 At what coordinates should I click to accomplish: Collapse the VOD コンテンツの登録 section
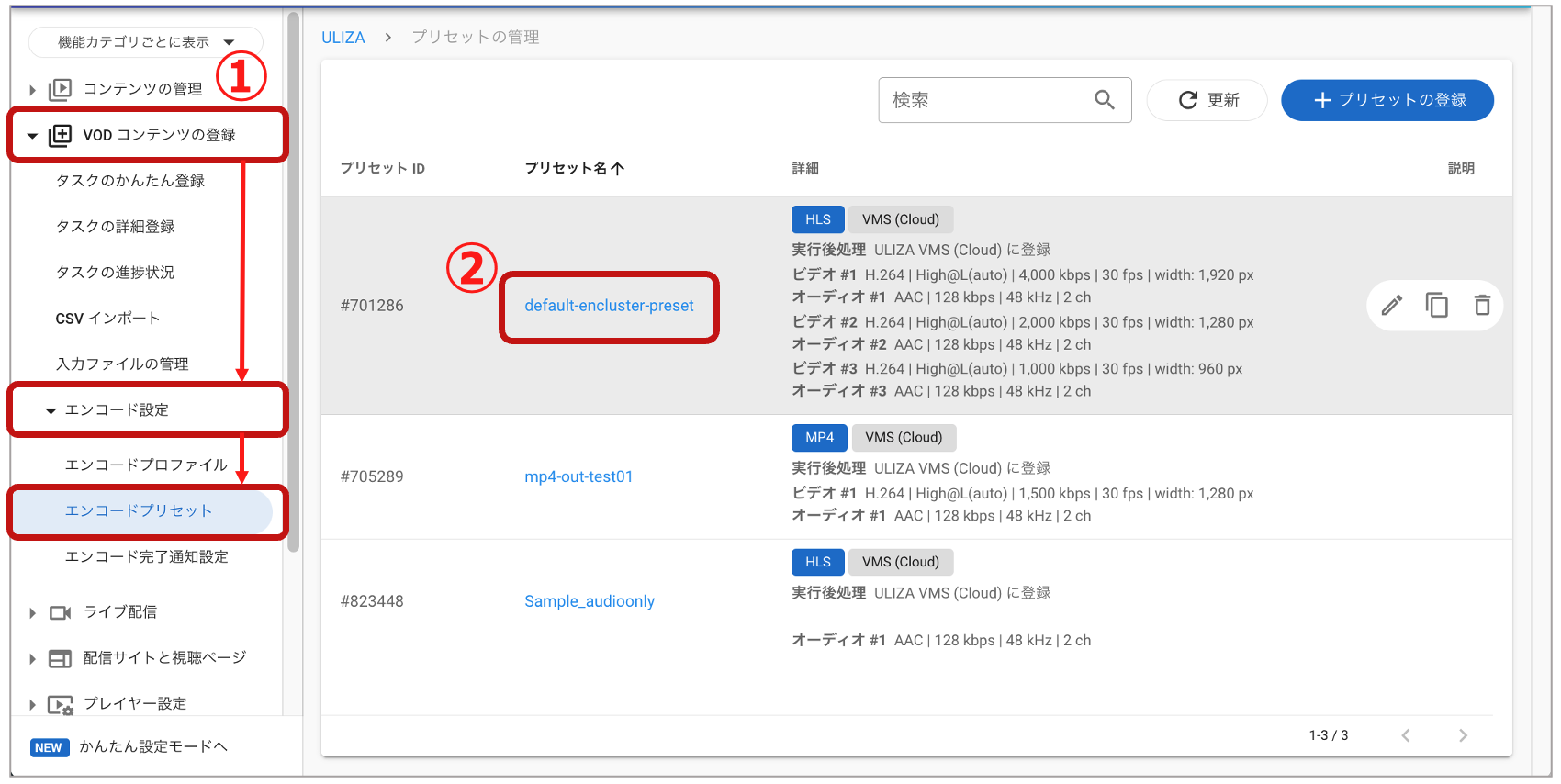click(x=33, y=136)
